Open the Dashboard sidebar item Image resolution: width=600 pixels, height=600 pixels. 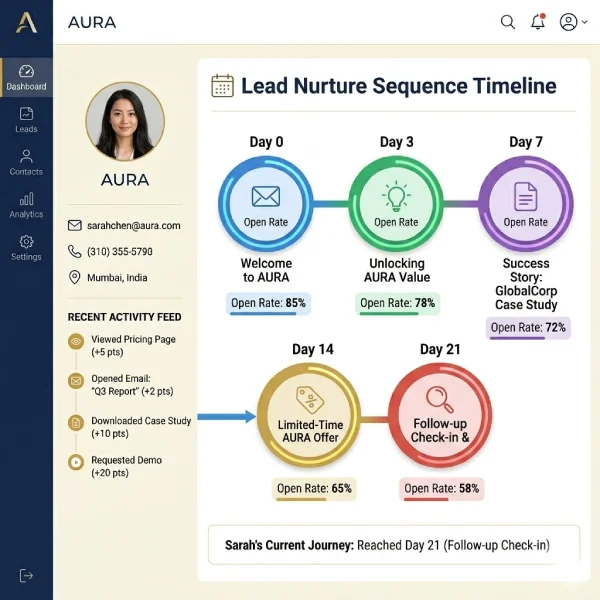tap(26, 78)
